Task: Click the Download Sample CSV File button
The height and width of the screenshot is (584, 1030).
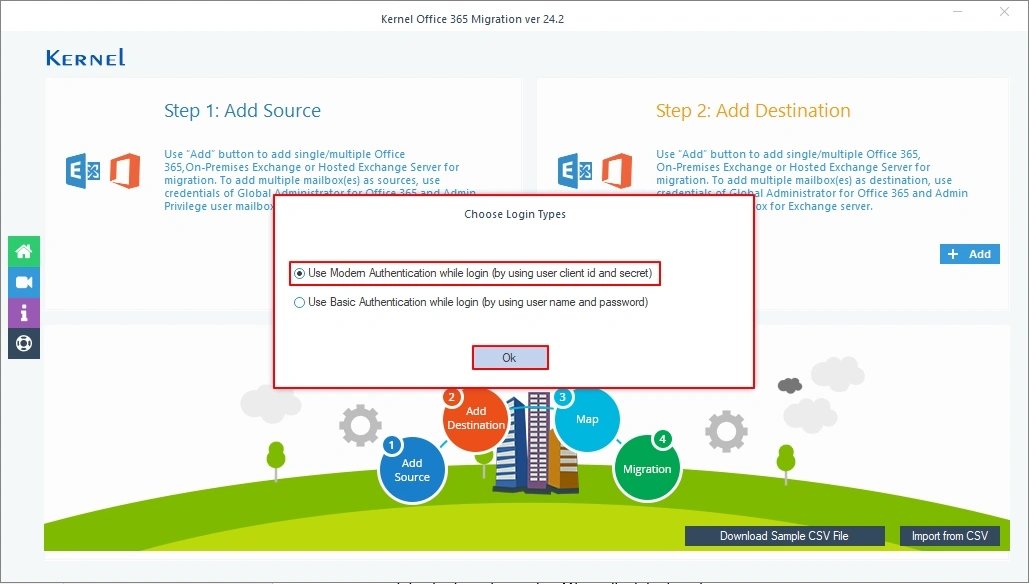Action: pos(784,536)
